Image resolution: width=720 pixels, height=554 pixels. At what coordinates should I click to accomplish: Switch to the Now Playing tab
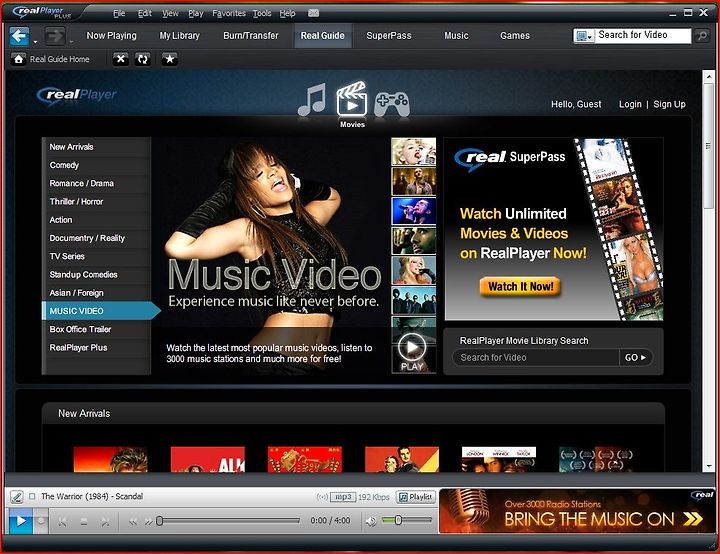[112, 35]
